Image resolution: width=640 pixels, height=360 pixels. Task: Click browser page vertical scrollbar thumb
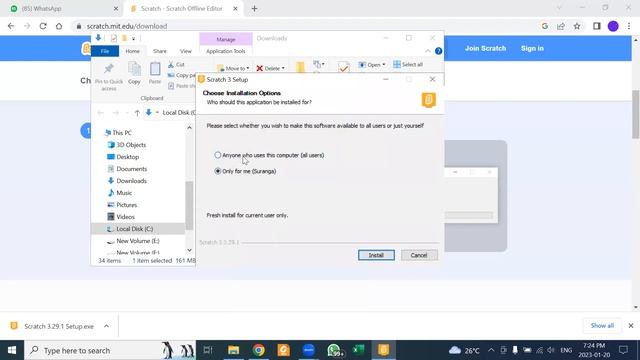pos(636,114)
